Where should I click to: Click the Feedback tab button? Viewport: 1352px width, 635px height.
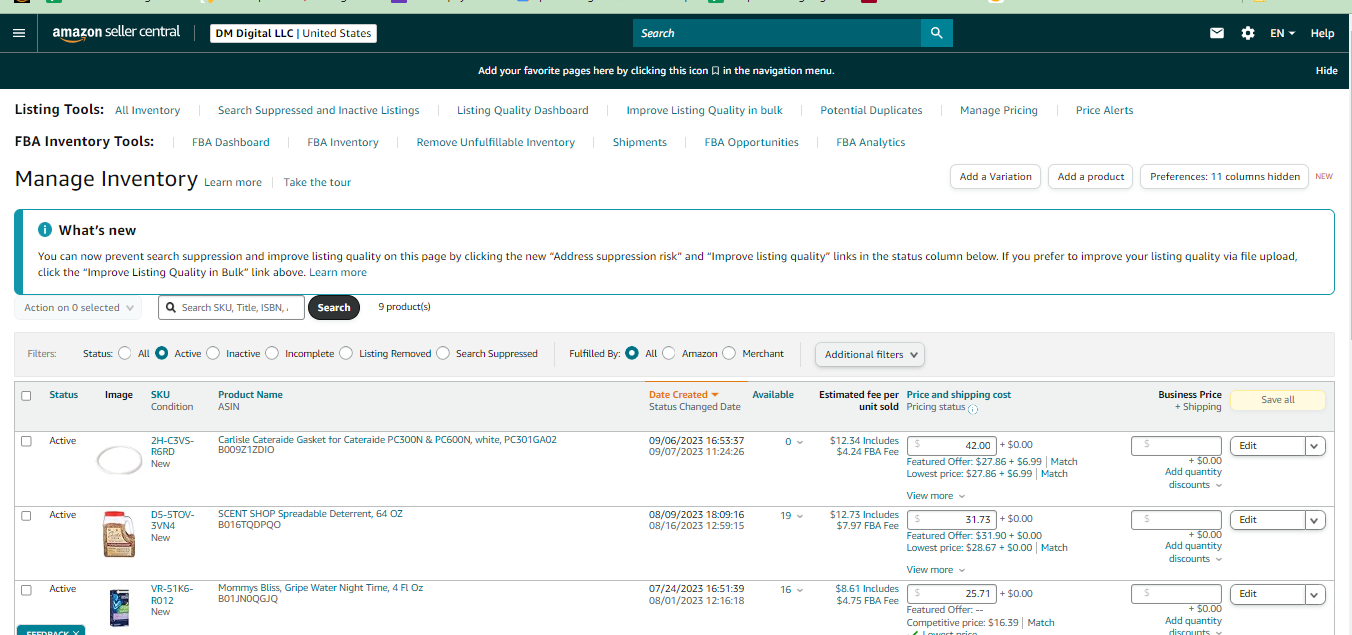click(x=50, y=631)
